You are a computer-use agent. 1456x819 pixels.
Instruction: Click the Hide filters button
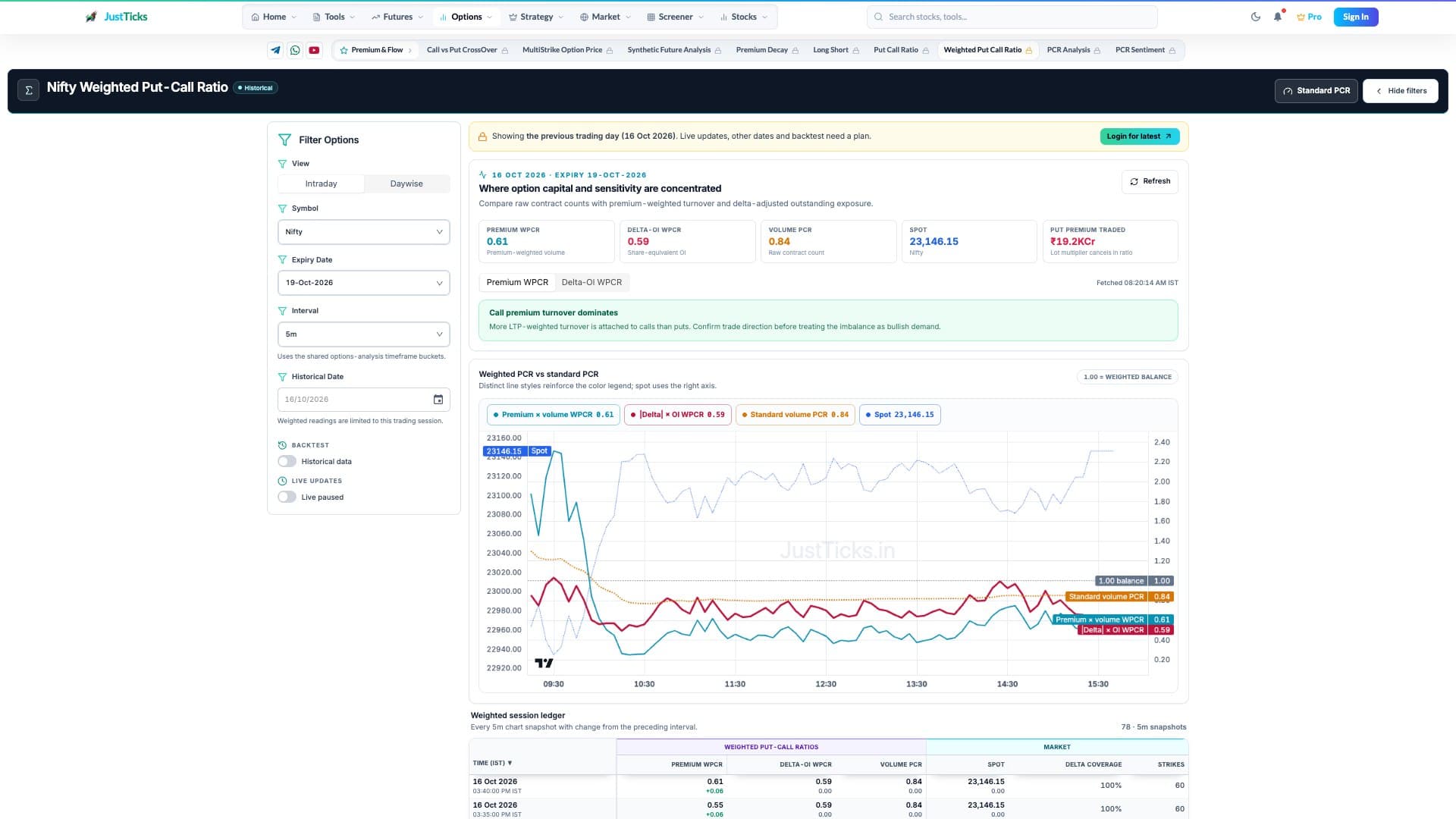coord(1400,91)
